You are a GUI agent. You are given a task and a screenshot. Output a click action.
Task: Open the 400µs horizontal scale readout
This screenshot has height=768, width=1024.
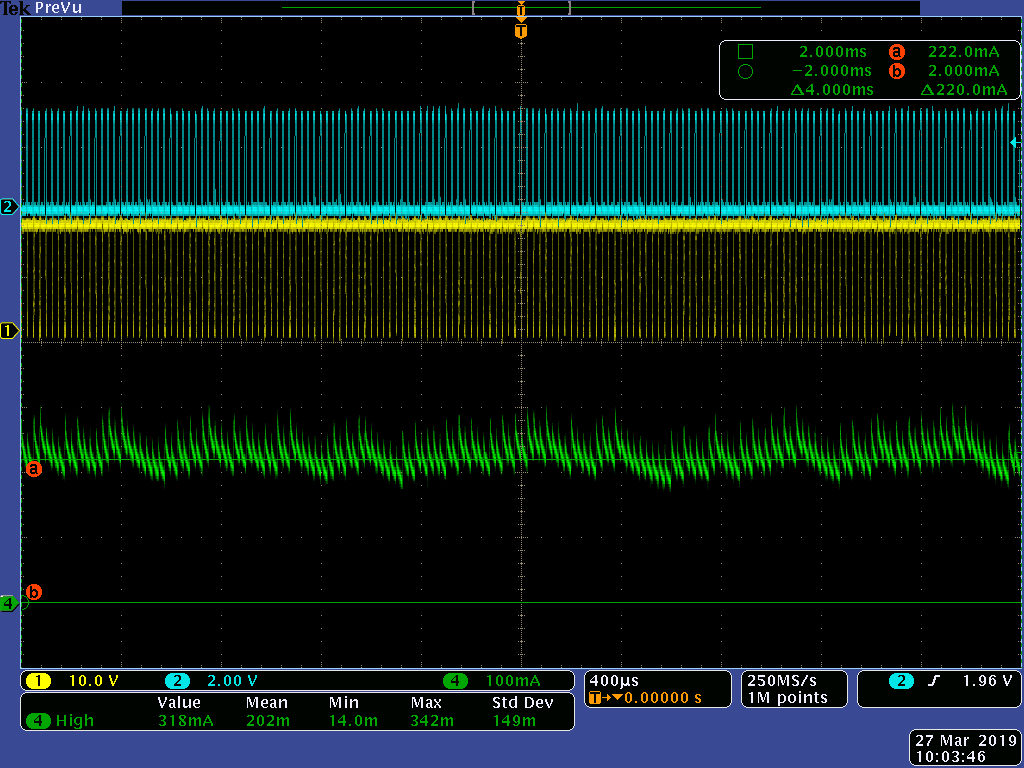click(x=616, y=680)
